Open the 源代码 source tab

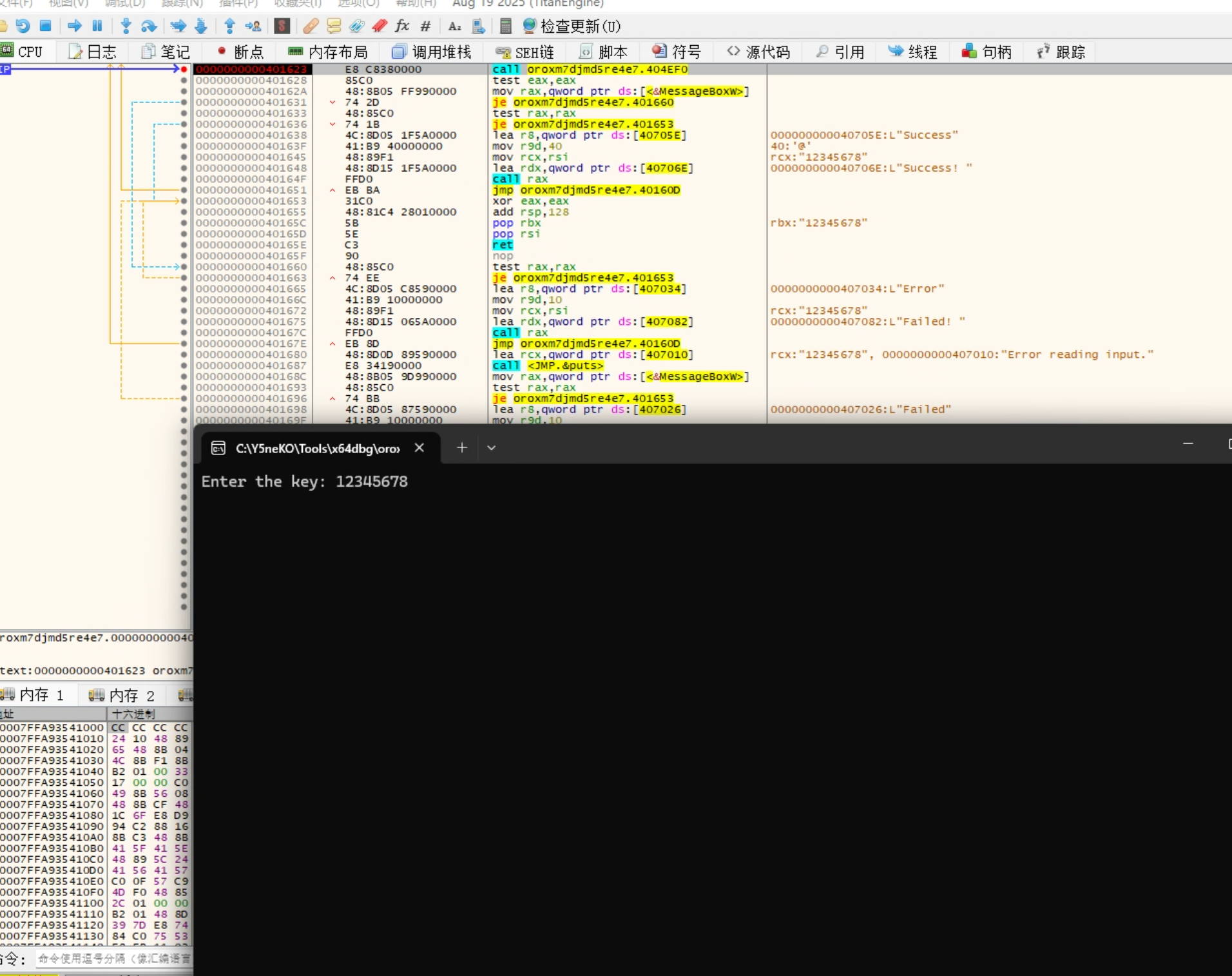758,52
